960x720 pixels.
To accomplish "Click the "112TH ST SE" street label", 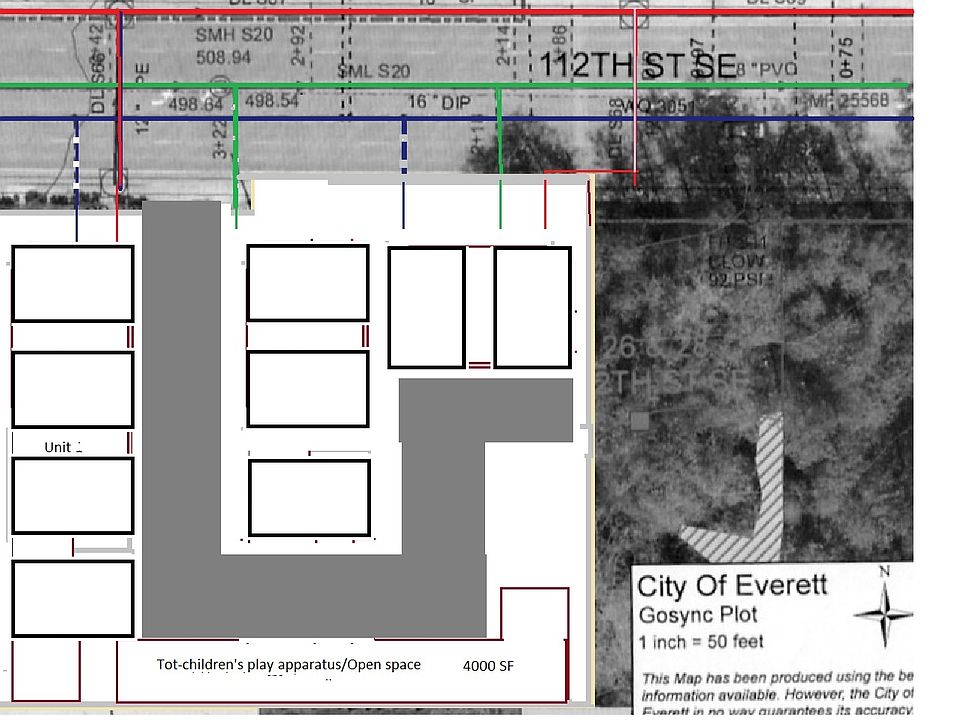I will pyautogui.click(x=637, y=65).
